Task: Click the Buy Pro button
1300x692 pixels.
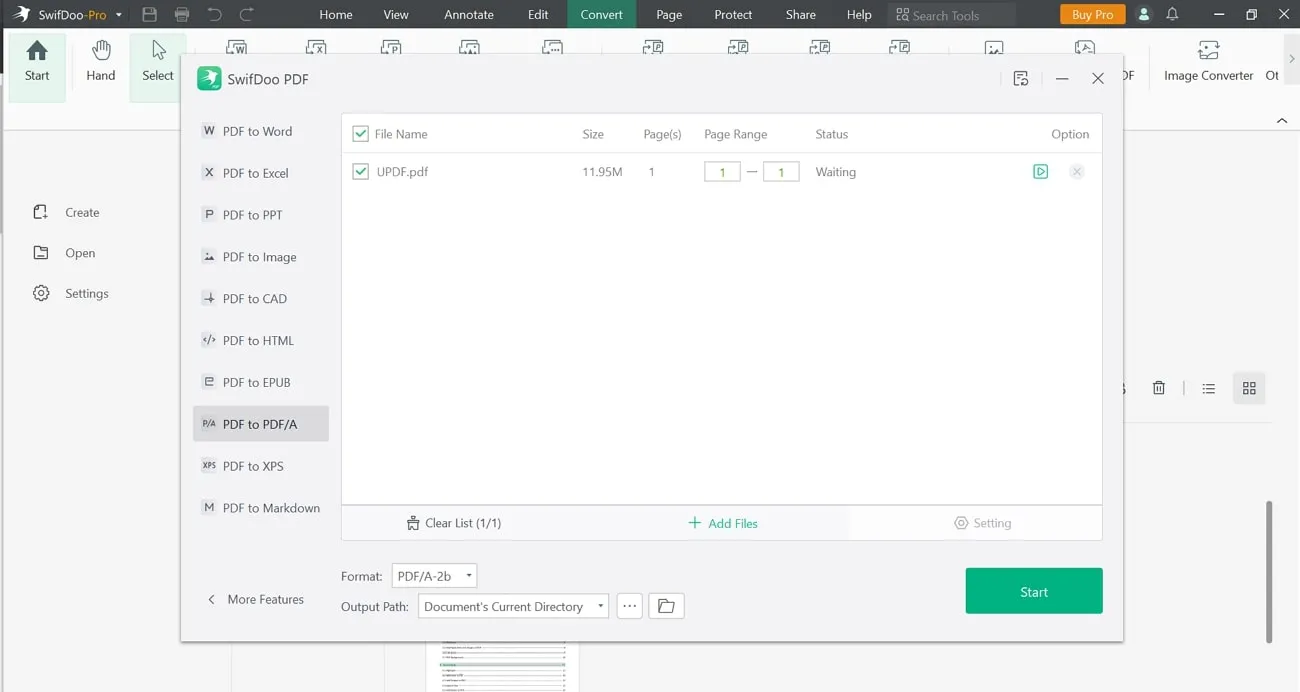Action: tap(1092, 15)
